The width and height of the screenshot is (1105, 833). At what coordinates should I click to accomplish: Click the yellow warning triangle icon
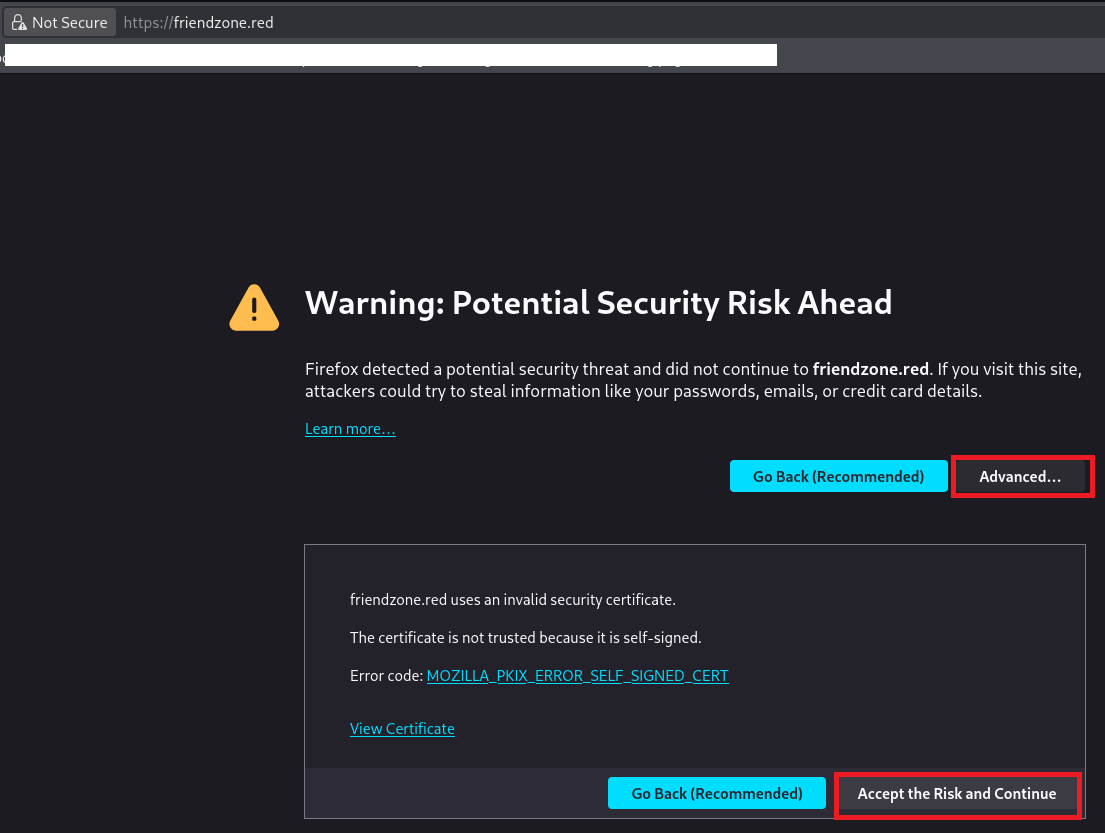tap(255, 306)
